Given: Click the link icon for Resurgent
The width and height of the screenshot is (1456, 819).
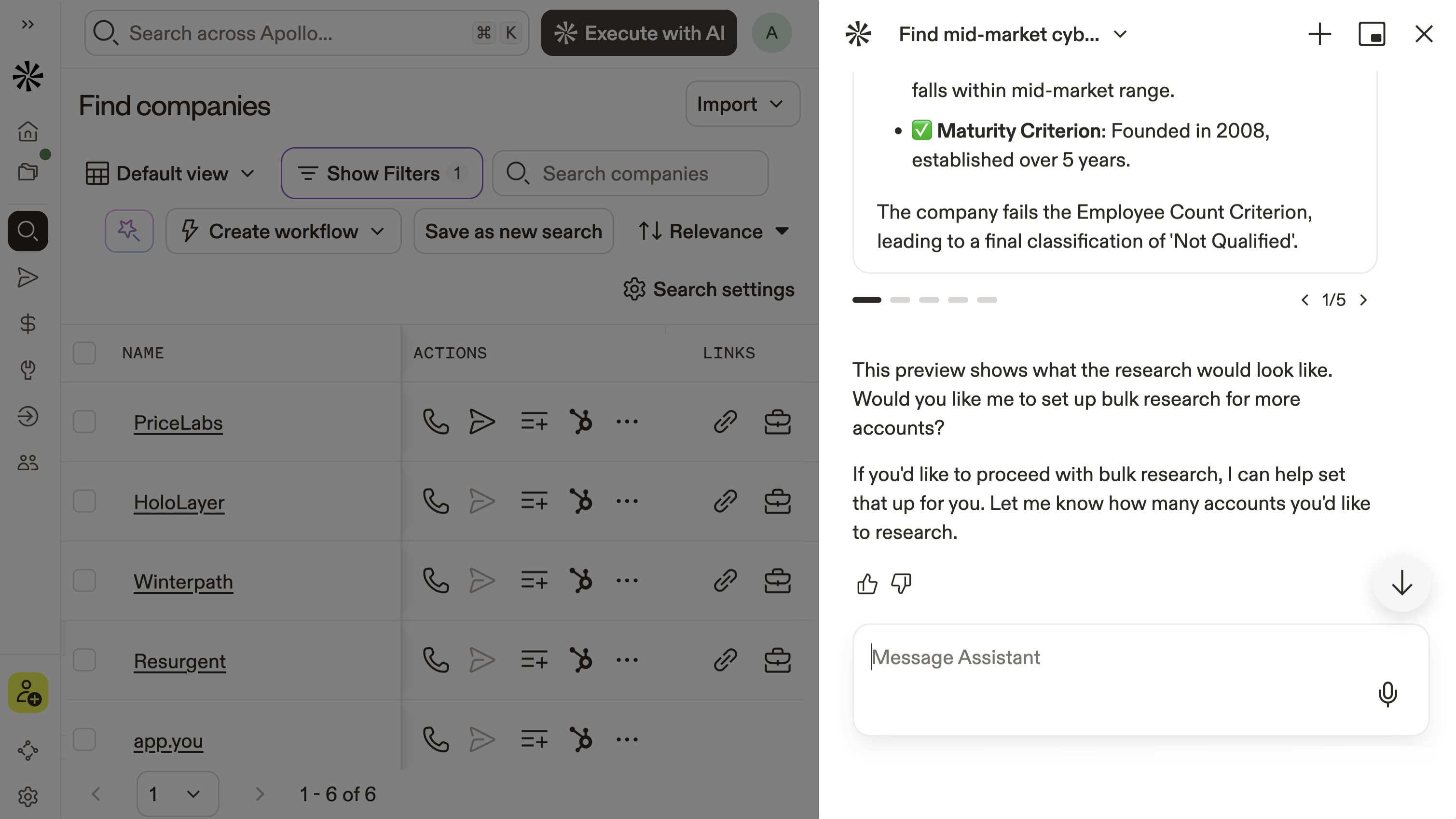Looking at the screenshot, I should [725, 660].
